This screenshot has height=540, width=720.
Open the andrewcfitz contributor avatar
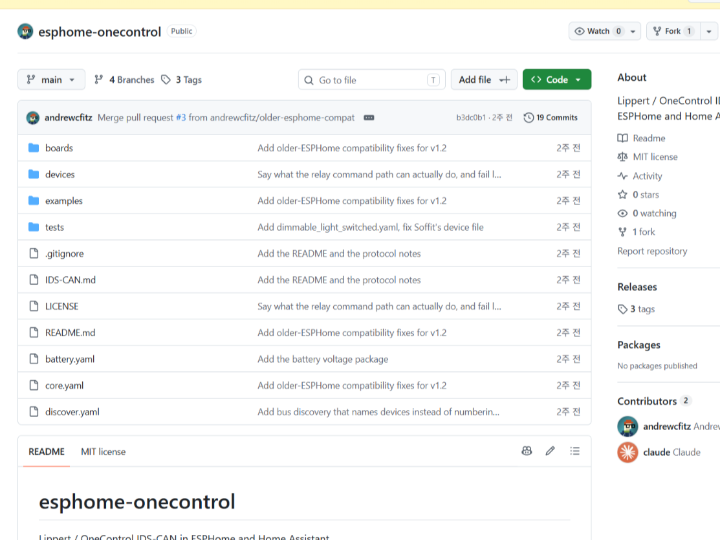pyautogui.click(x=628, y=427)
